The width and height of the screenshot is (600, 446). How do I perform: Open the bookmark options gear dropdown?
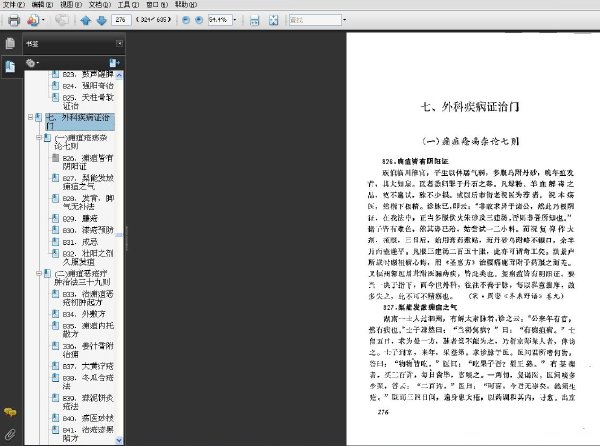(32, 63)
